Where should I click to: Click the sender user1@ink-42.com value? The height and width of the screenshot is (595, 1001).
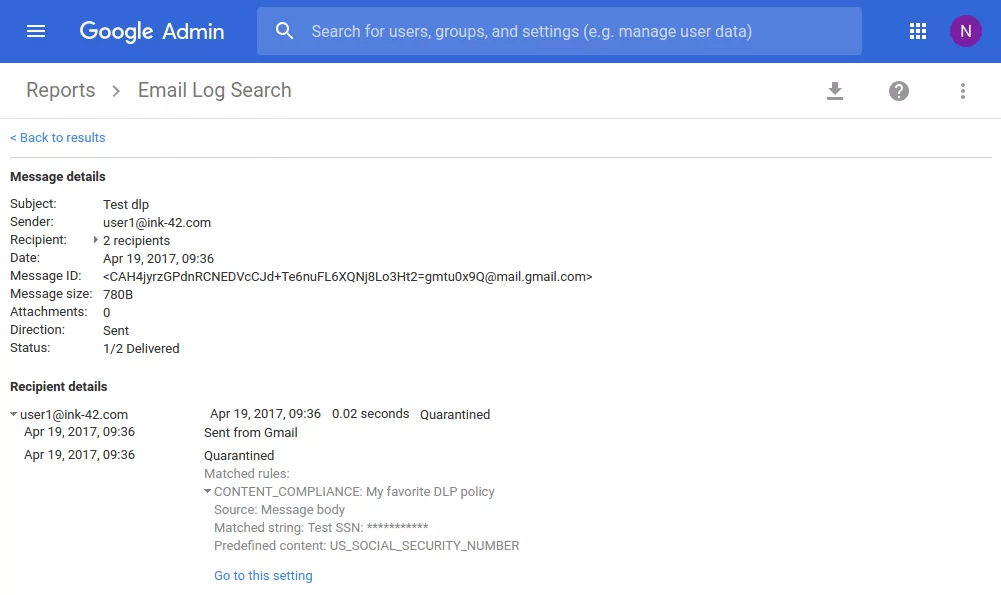(157, 223)
